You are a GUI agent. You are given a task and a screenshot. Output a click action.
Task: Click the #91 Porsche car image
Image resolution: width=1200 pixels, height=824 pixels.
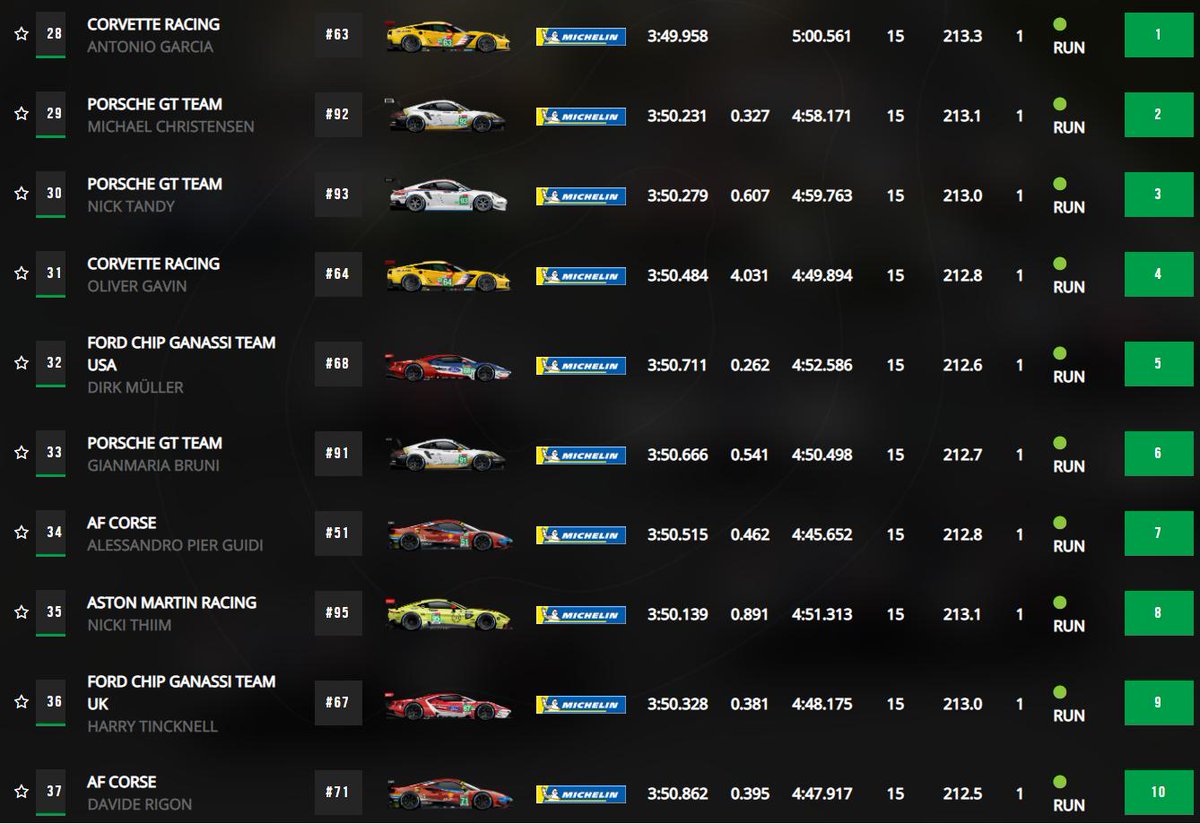click(x=448, y=455)
